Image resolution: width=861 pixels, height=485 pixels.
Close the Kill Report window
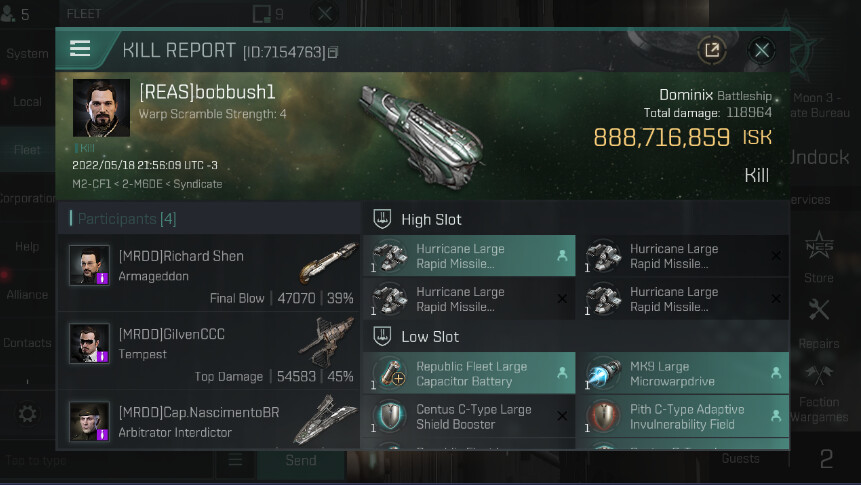[762, 51]
